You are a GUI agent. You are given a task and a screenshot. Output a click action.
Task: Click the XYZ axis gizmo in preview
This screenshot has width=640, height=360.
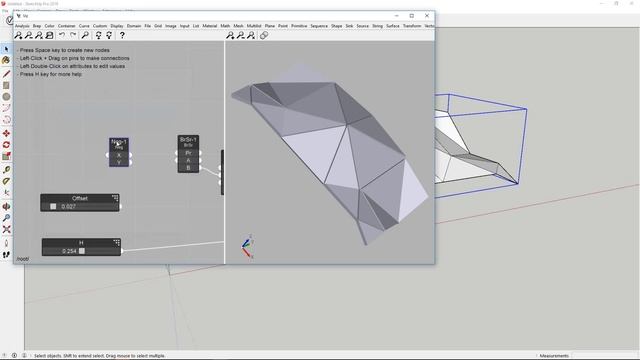click(247, 247)
